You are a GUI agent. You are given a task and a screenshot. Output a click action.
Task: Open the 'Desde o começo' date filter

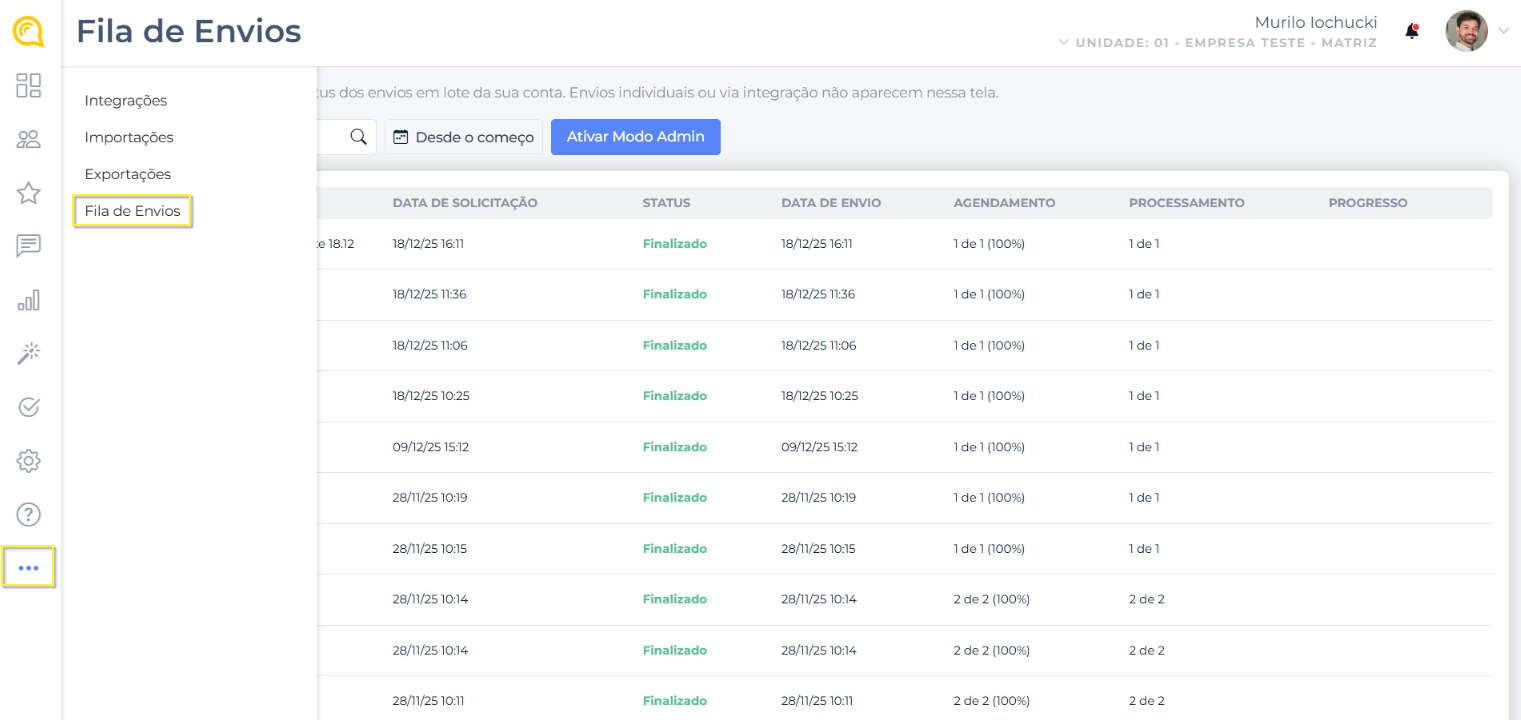pyautogui.click(x=464, y=137)
